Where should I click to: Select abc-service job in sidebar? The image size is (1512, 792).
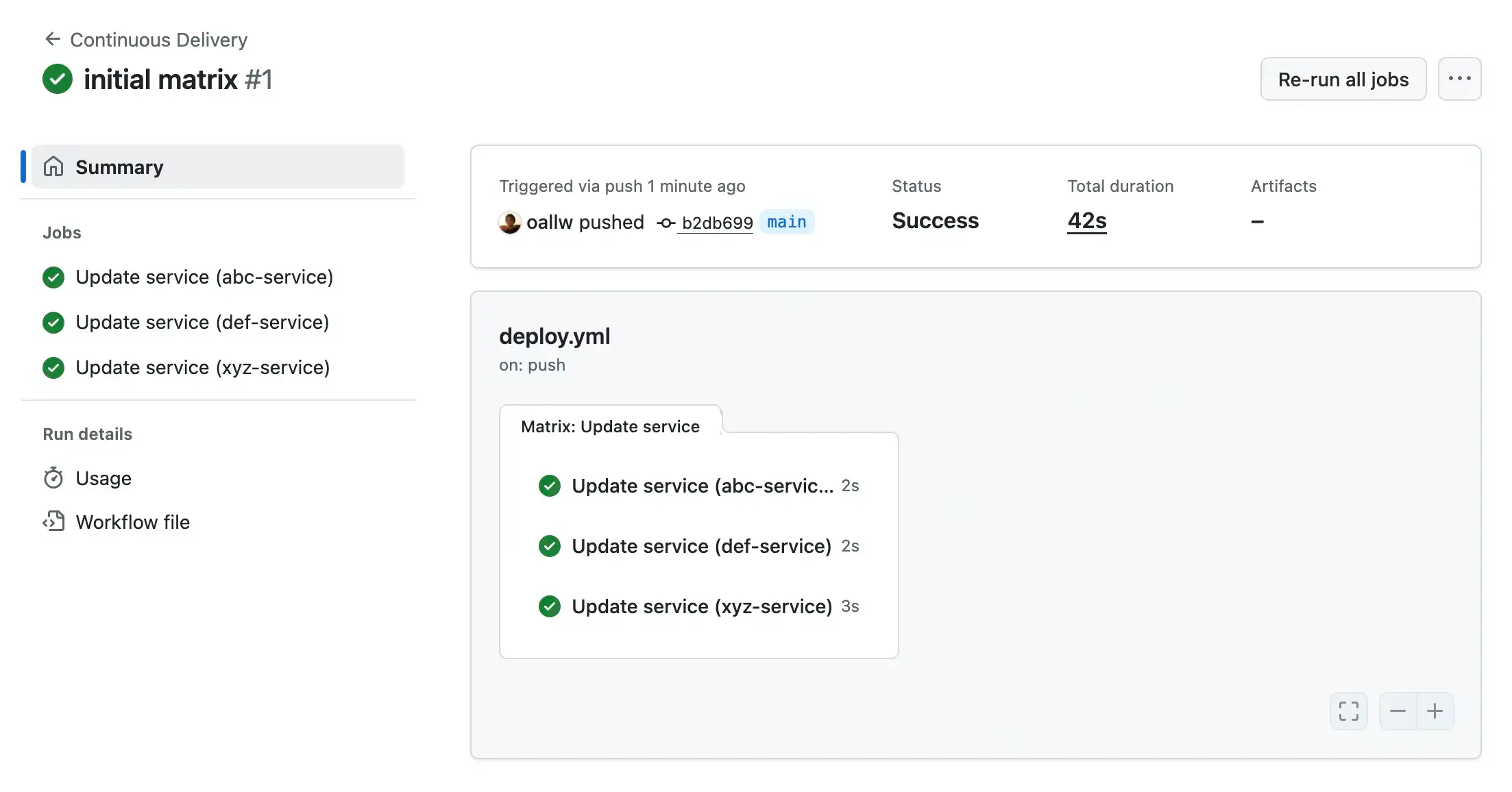(204, 277)
